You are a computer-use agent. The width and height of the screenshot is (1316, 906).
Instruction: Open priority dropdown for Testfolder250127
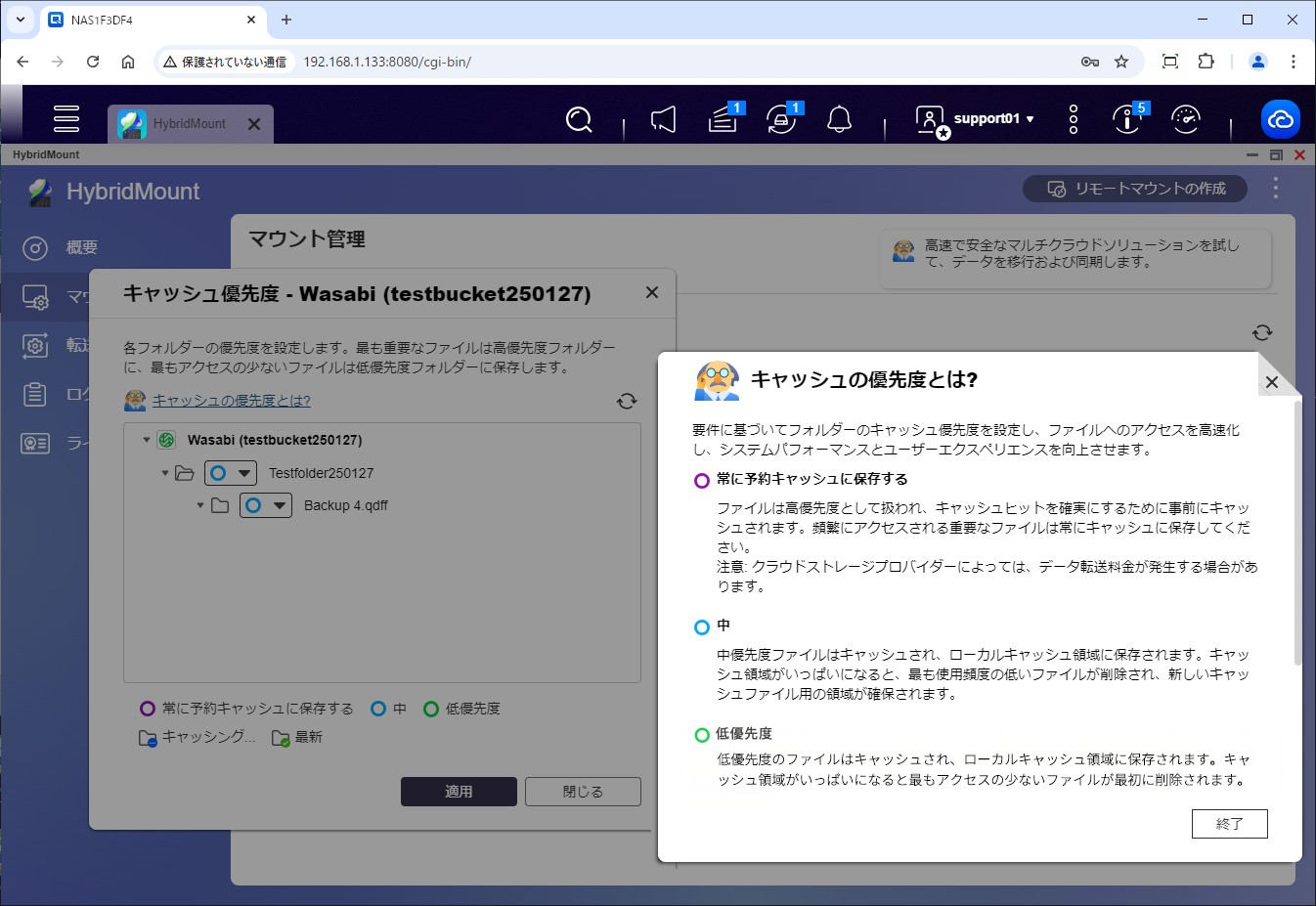pyautogui.click(x=231, y=473)
